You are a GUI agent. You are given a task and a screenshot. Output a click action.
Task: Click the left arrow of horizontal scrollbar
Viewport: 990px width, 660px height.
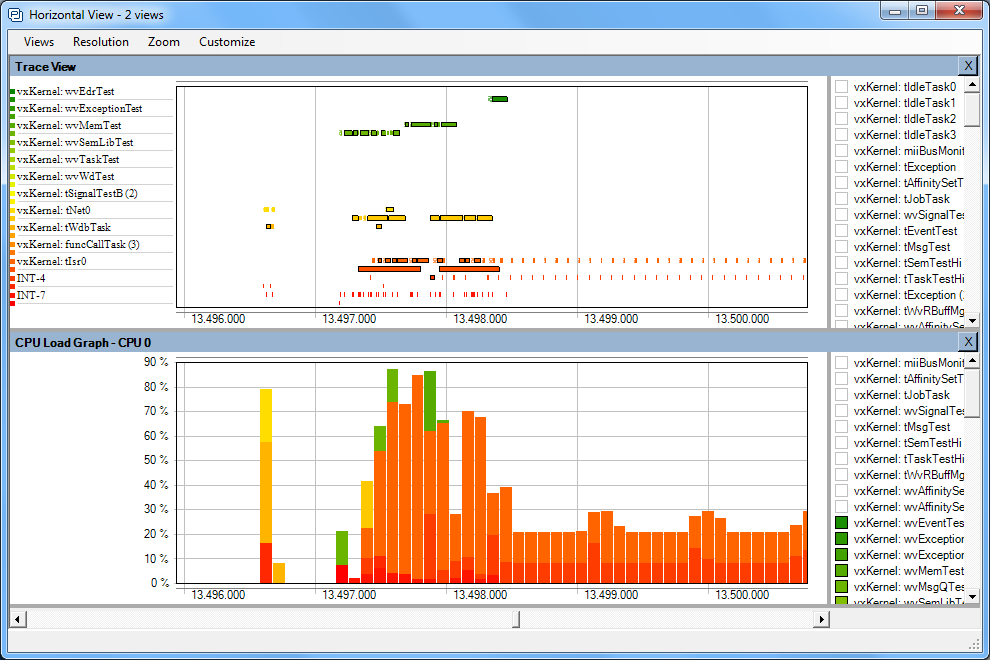pos(17,619)
